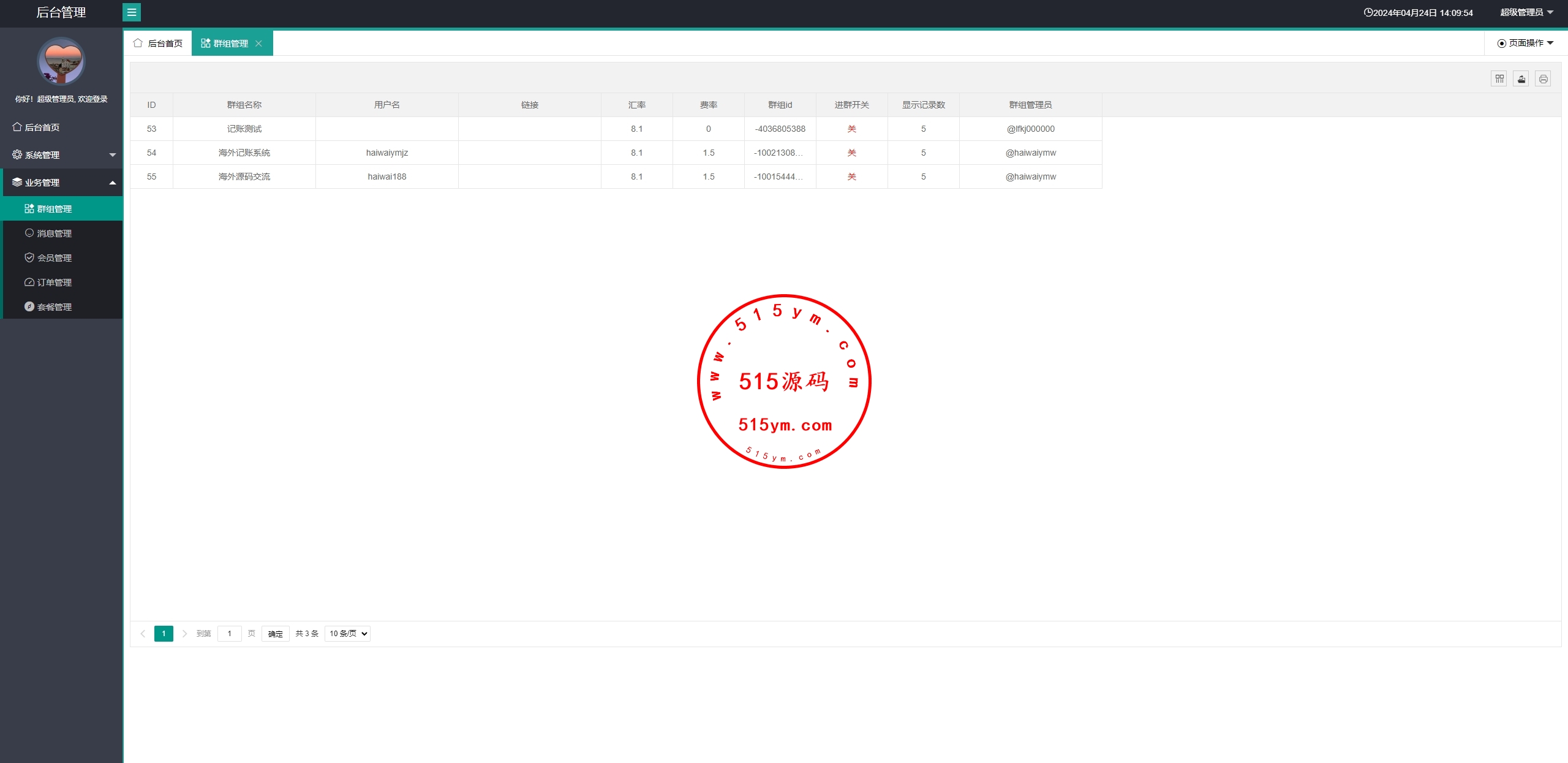
Task: Go to 后台首页 in the sidebar
Action: click(42, 127)
